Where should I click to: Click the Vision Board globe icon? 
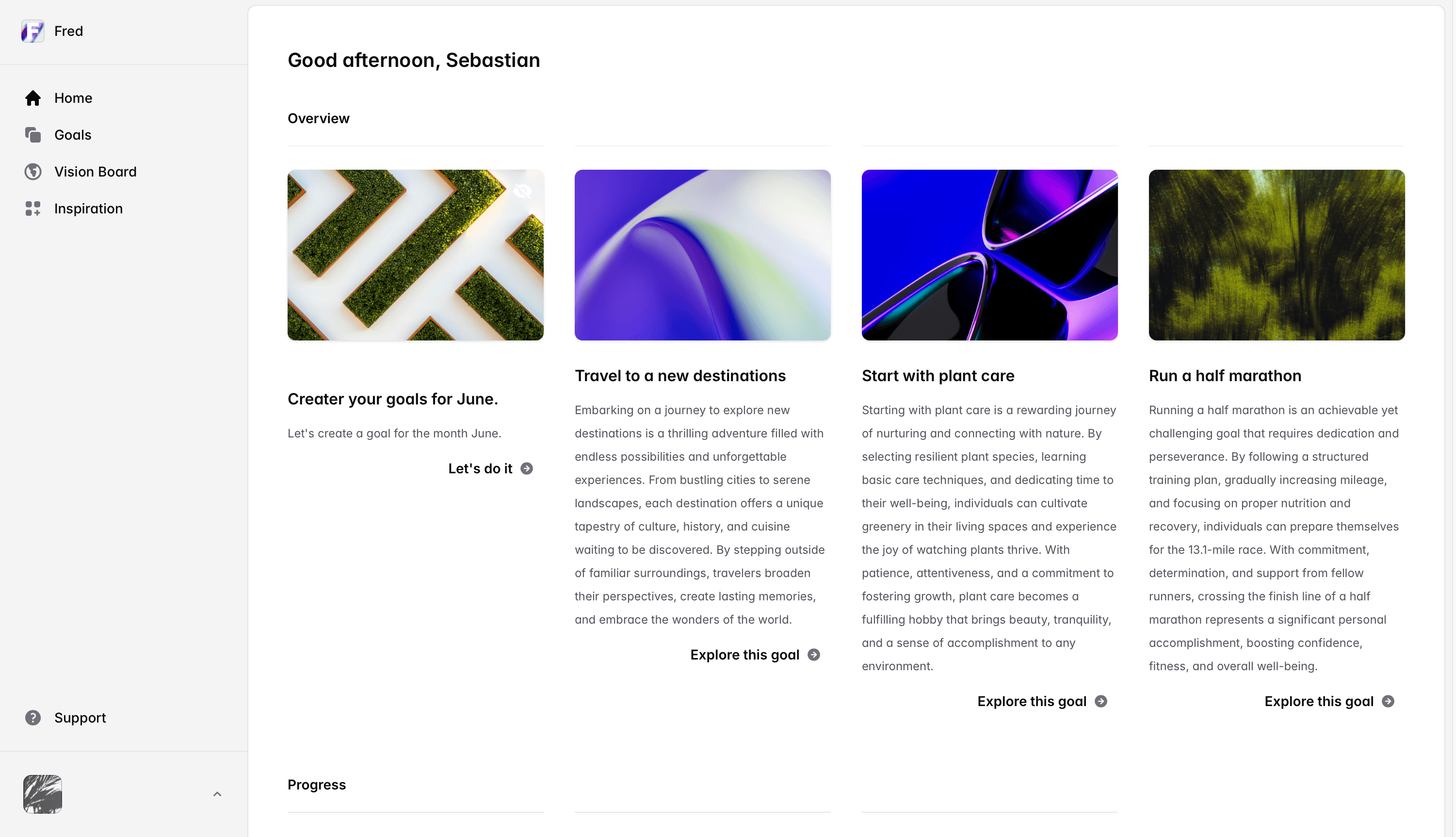(x=33, y=172)
